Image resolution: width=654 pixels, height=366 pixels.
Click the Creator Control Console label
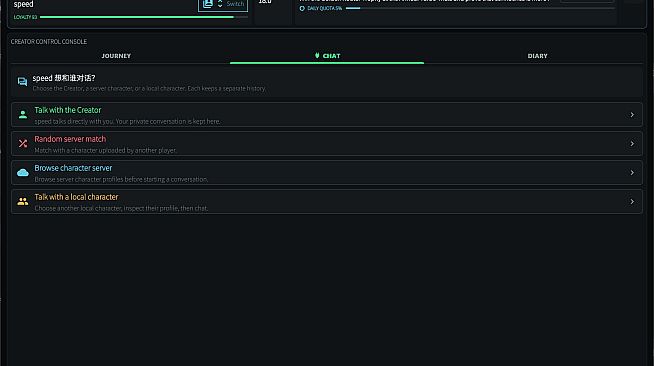click(49, 42)
